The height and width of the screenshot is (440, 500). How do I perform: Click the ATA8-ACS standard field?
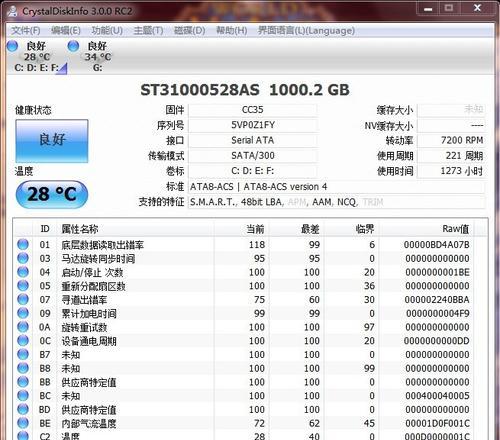[337, 187]
